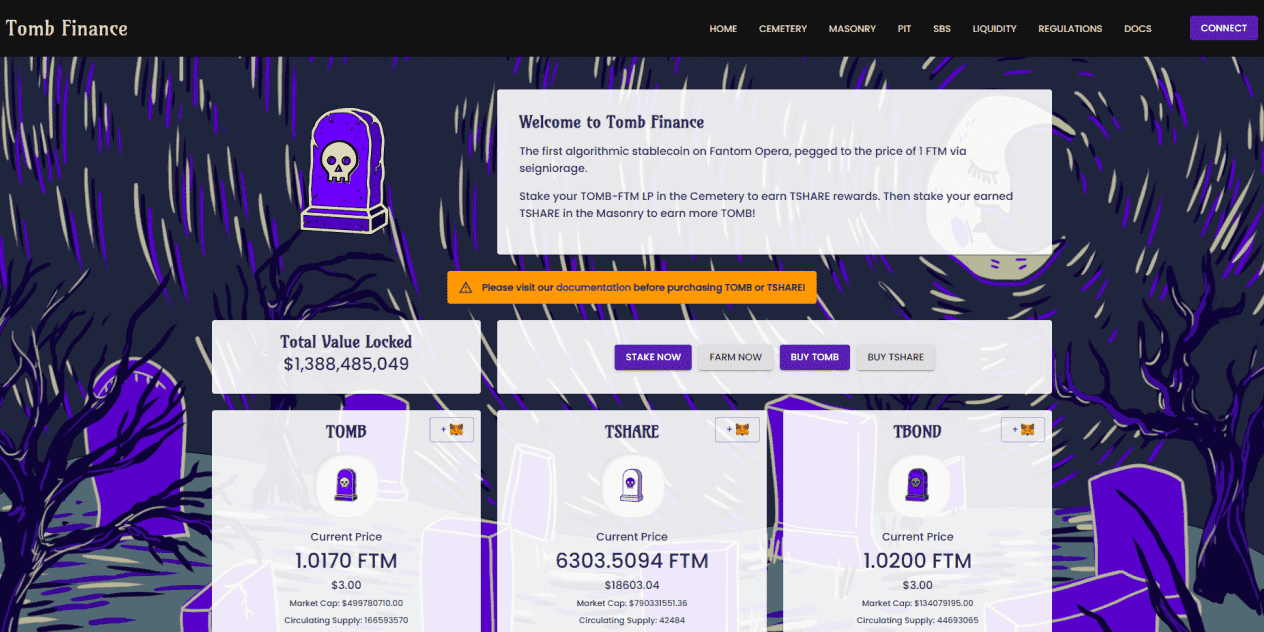The width and height of the screenshot is (1264, 632).
Task: Click TOMB Market Cap $499780710.00
Action: coord(346,603)
